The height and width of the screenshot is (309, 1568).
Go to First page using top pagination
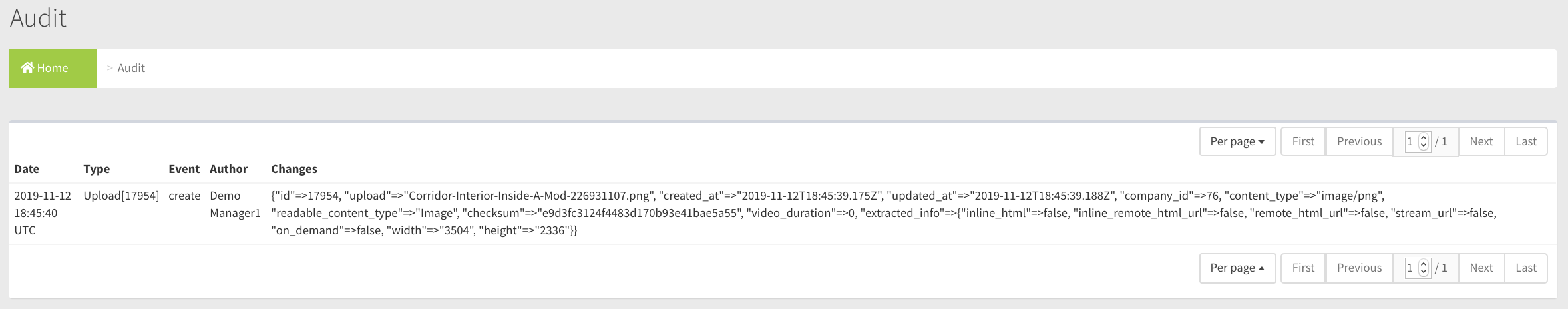point(1303,141)
